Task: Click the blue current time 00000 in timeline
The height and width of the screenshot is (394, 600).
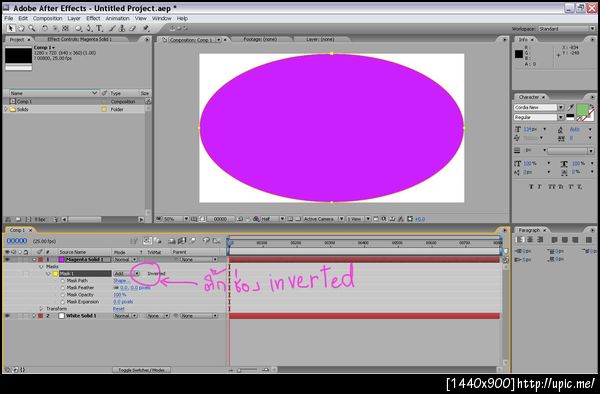Action: tap(17, 241)
